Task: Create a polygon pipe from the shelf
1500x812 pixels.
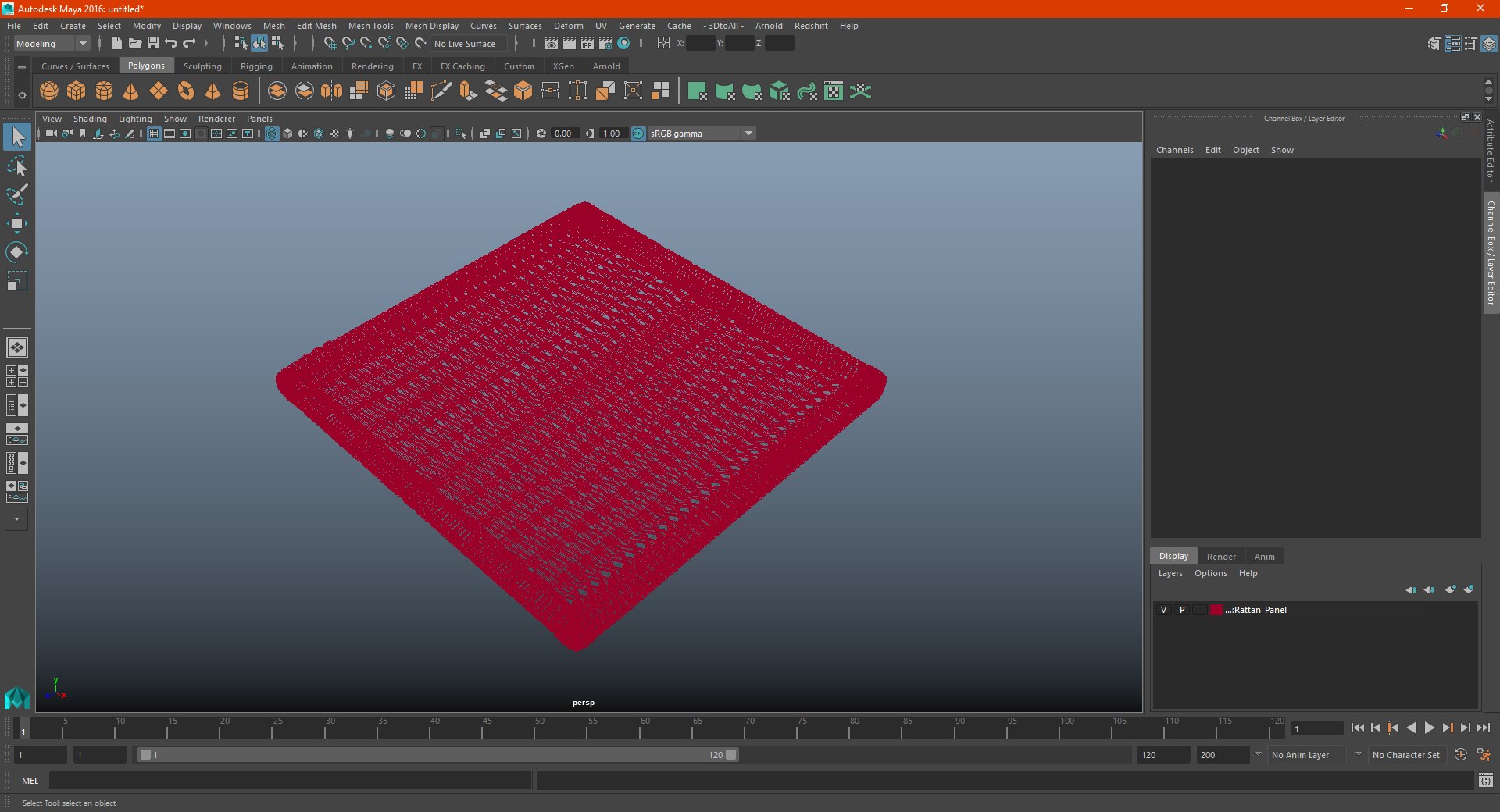Action: 241,91
